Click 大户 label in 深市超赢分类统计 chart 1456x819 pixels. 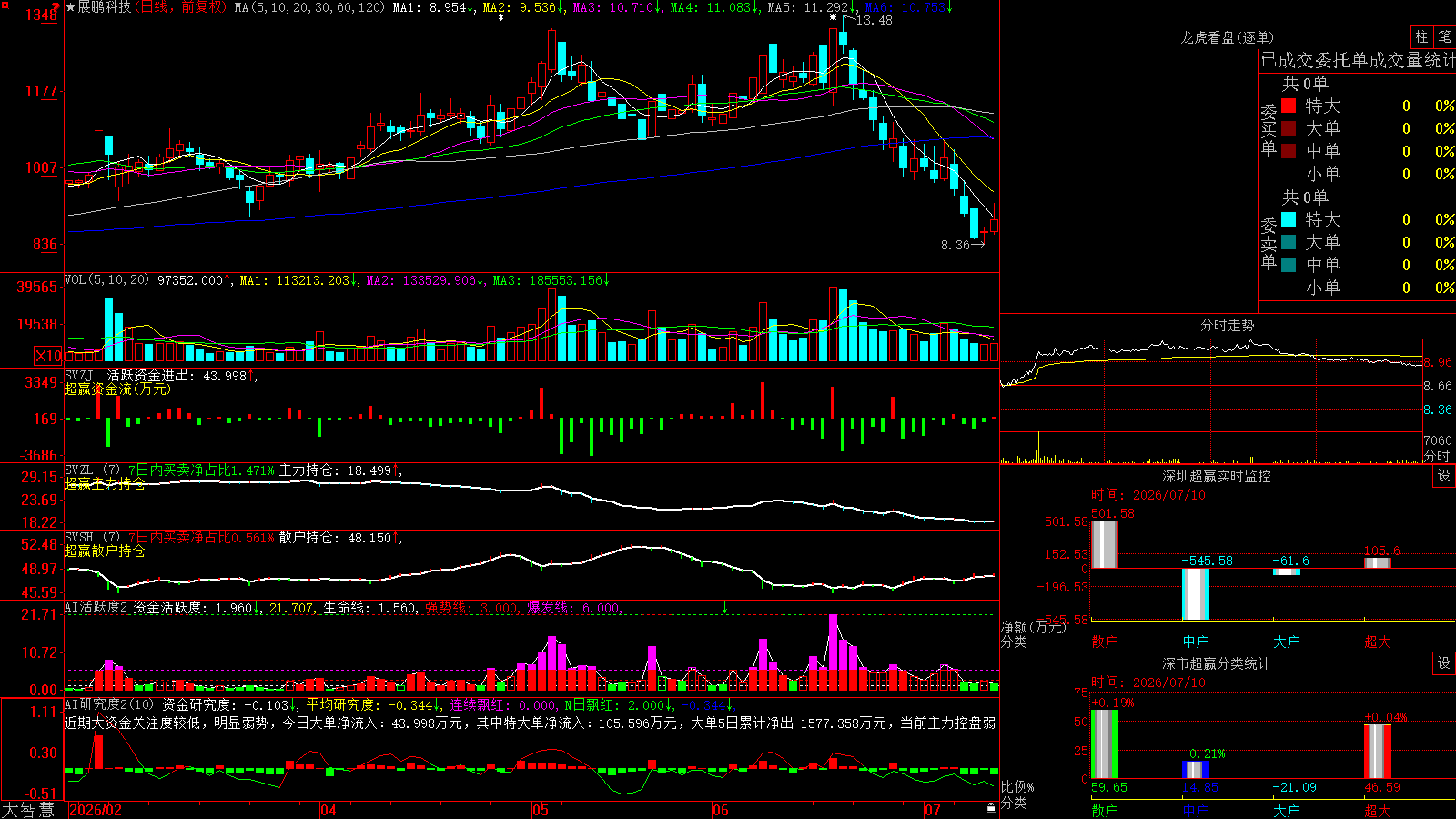tap(1287, 810)
